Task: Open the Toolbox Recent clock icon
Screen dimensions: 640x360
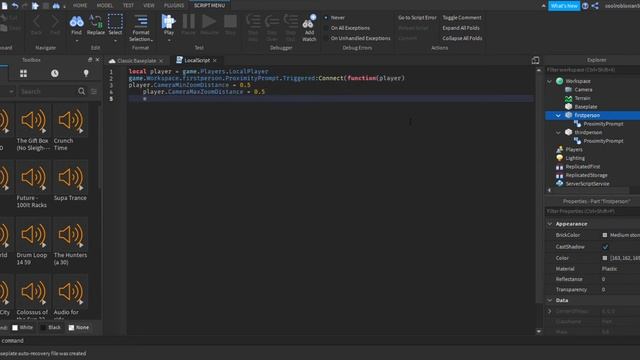Action: [55, 73]
